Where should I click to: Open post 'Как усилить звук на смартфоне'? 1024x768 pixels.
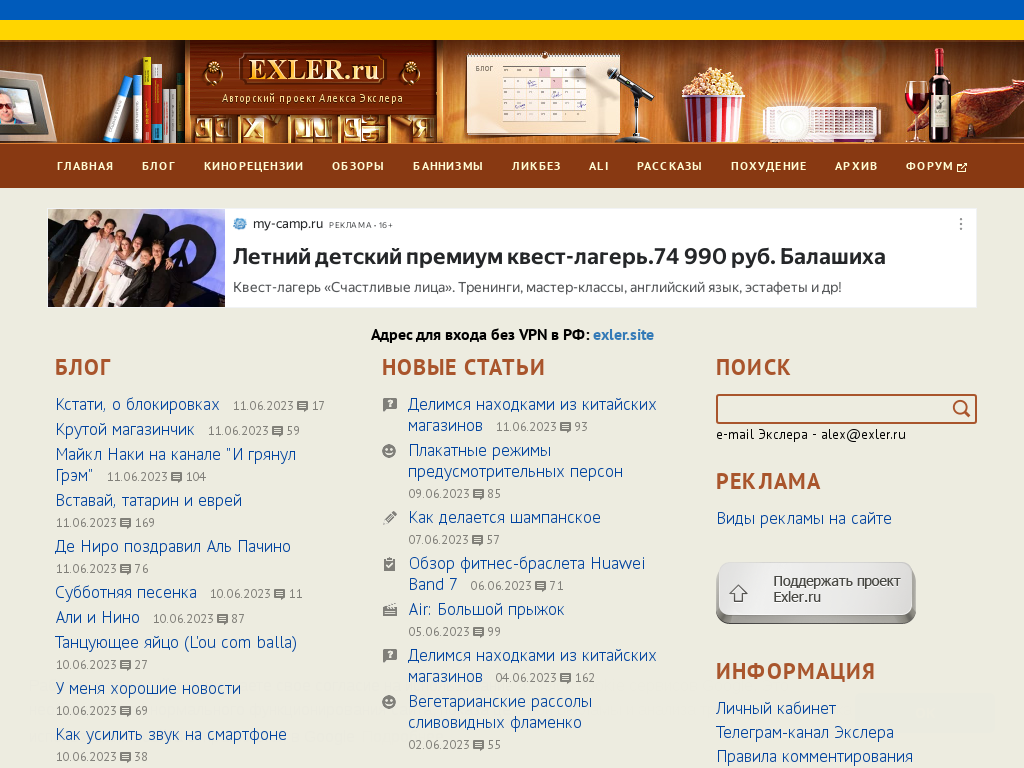pyautogui.click(x=171, y=735)
